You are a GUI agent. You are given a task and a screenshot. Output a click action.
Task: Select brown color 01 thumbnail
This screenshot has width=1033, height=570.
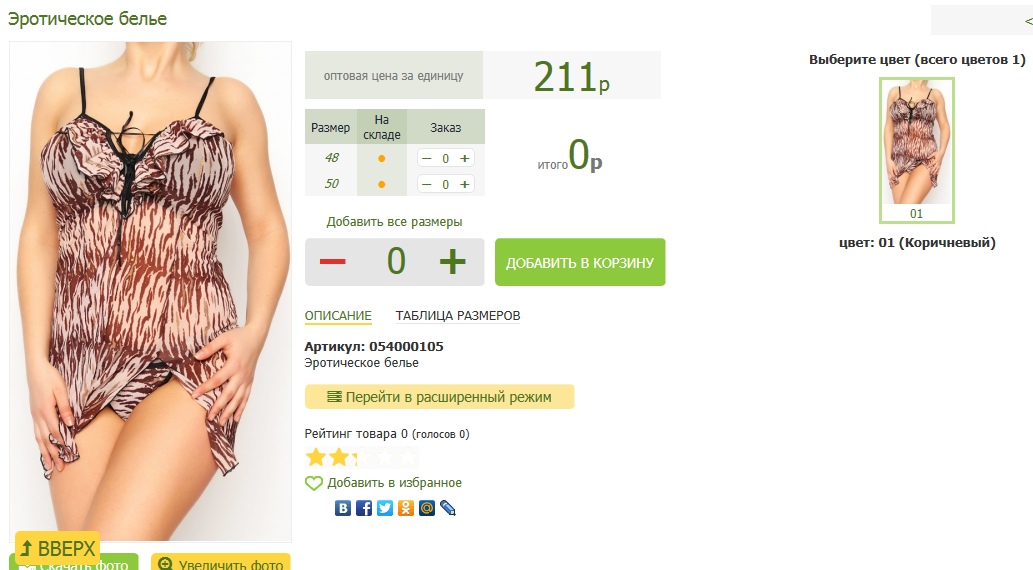916,150
